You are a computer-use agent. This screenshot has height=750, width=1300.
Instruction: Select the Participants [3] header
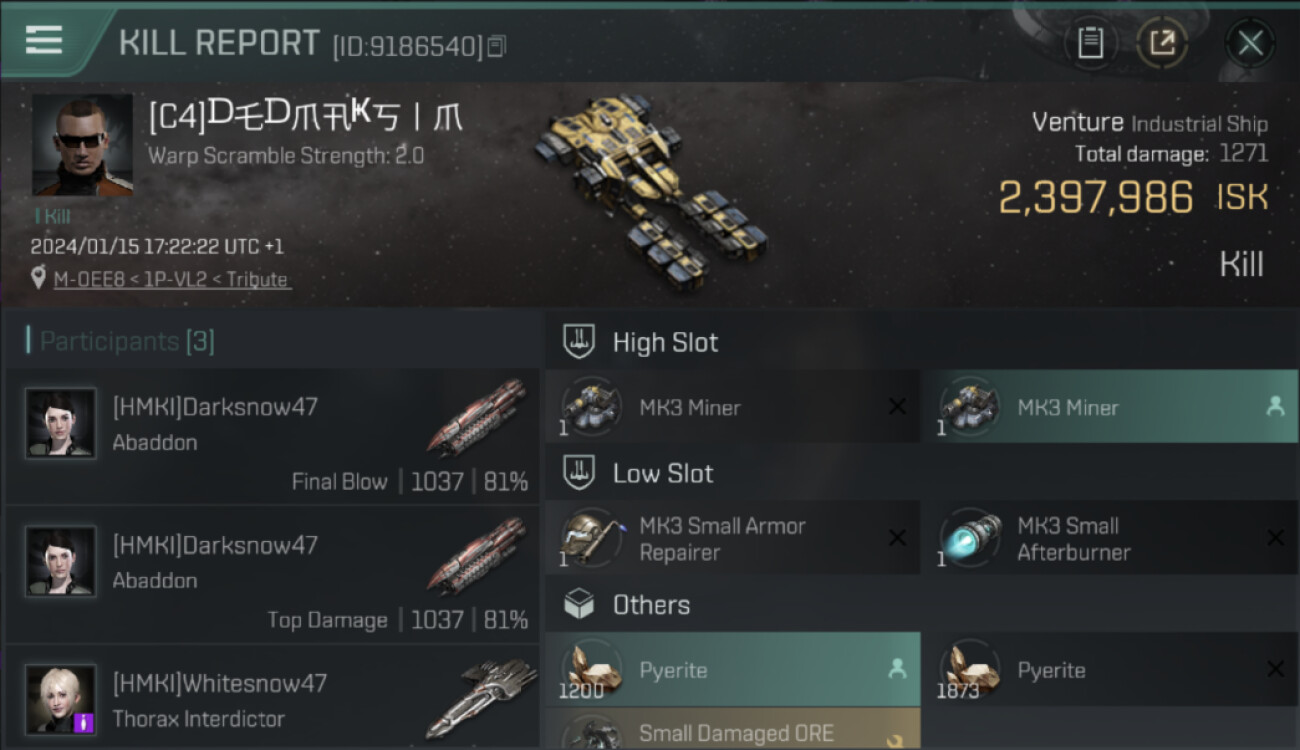(x=120, y=342)
